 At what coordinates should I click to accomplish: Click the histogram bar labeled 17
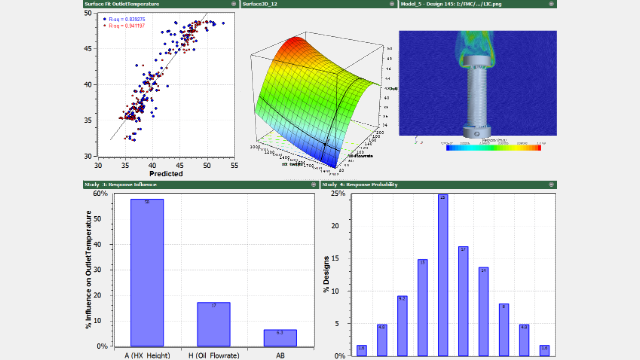[463, 301]
